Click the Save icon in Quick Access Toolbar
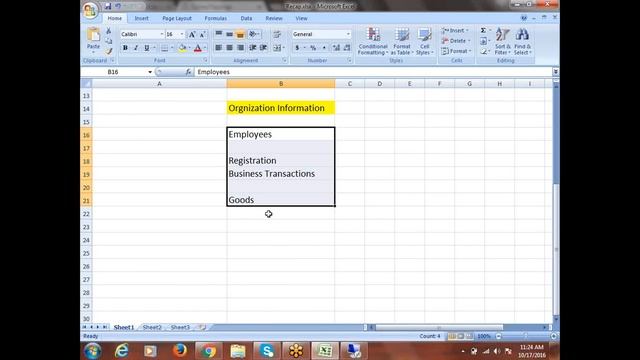This screenshot has height=360, width=640. click(108, 6)
